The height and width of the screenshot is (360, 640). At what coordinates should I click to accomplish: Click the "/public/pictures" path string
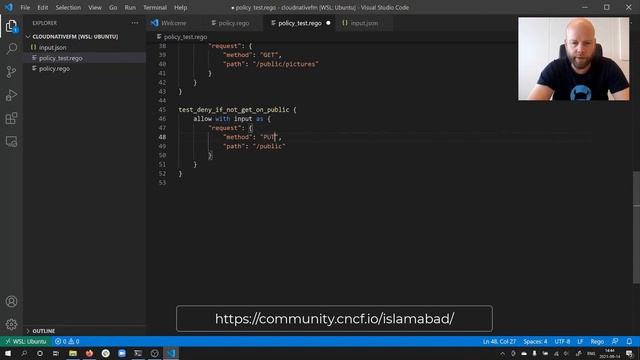click(285, 64)
